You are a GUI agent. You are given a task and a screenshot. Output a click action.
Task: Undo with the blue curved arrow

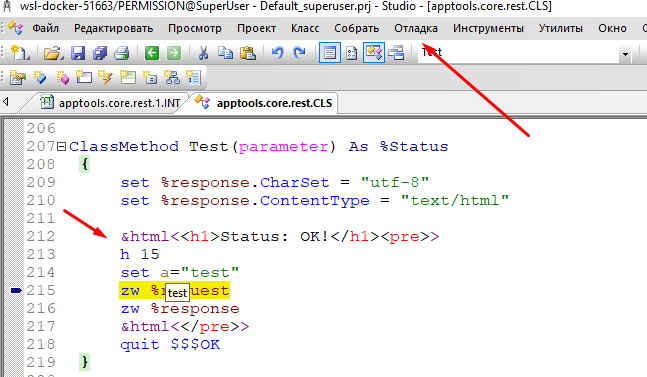[277, 52]
